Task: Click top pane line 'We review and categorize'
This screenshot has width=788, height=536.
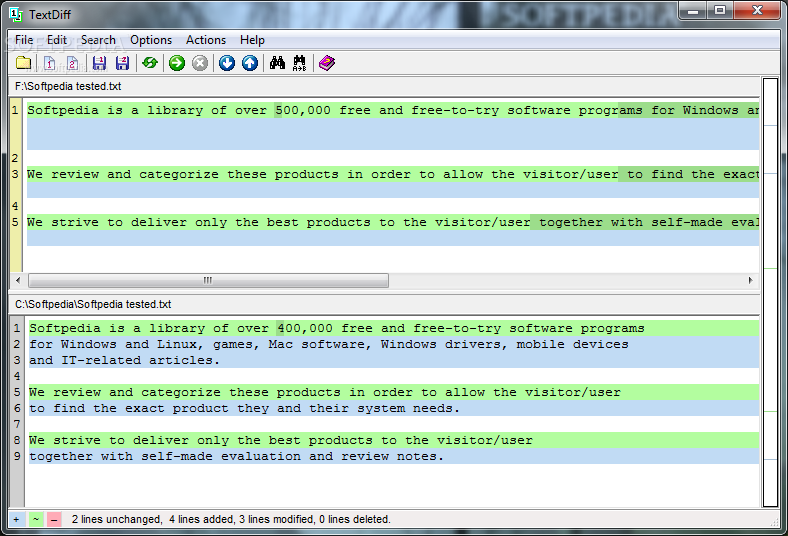Action: click(393, 174)
